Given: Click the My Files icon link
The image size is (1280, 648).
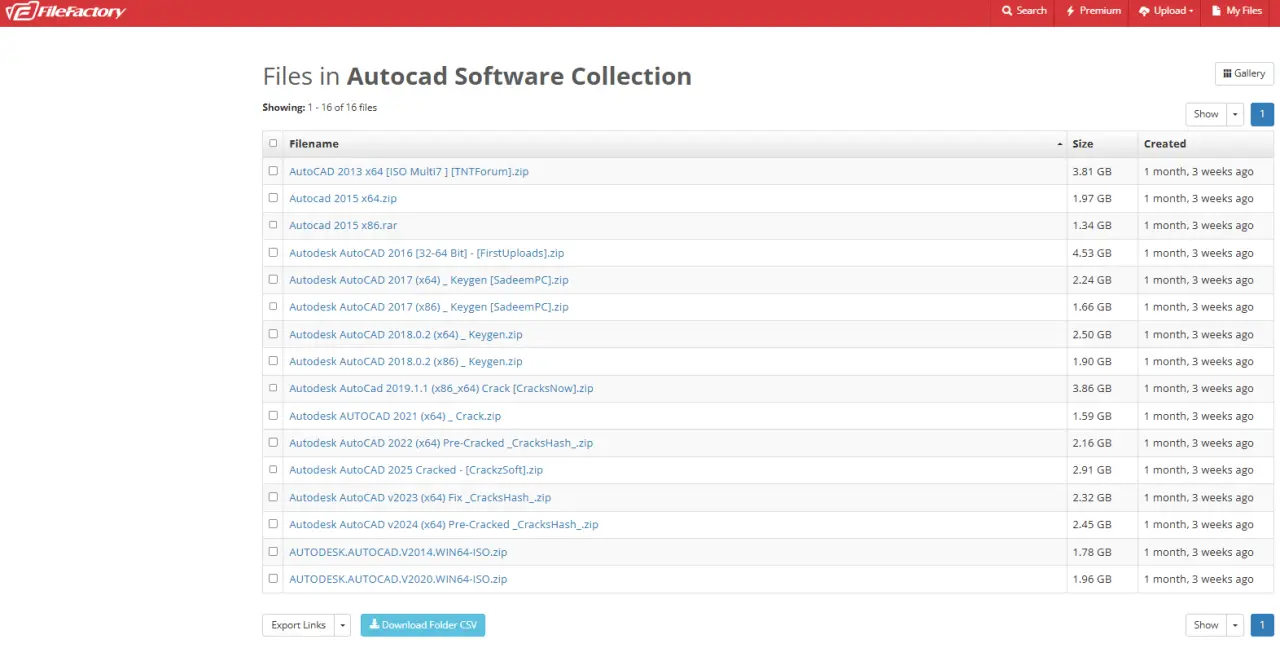Looking at the screenshot, I should [1237, 11].
